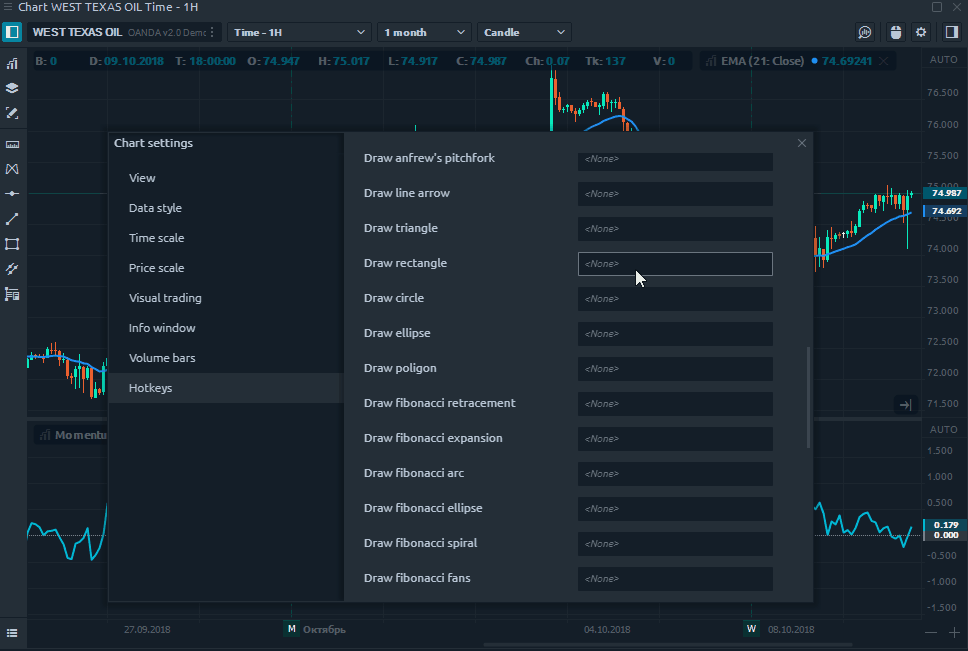Open the View settings section
The height and width of the screenshot is (651, 968).
point(226,178)
